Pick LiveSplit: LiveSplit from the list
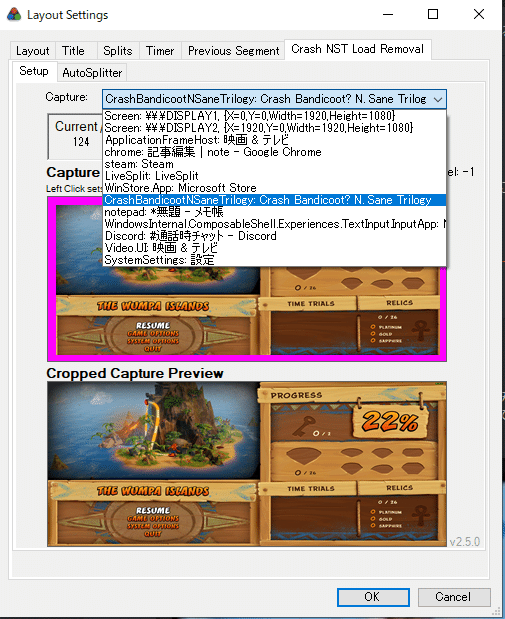505x619 pixels. point(275,176)
